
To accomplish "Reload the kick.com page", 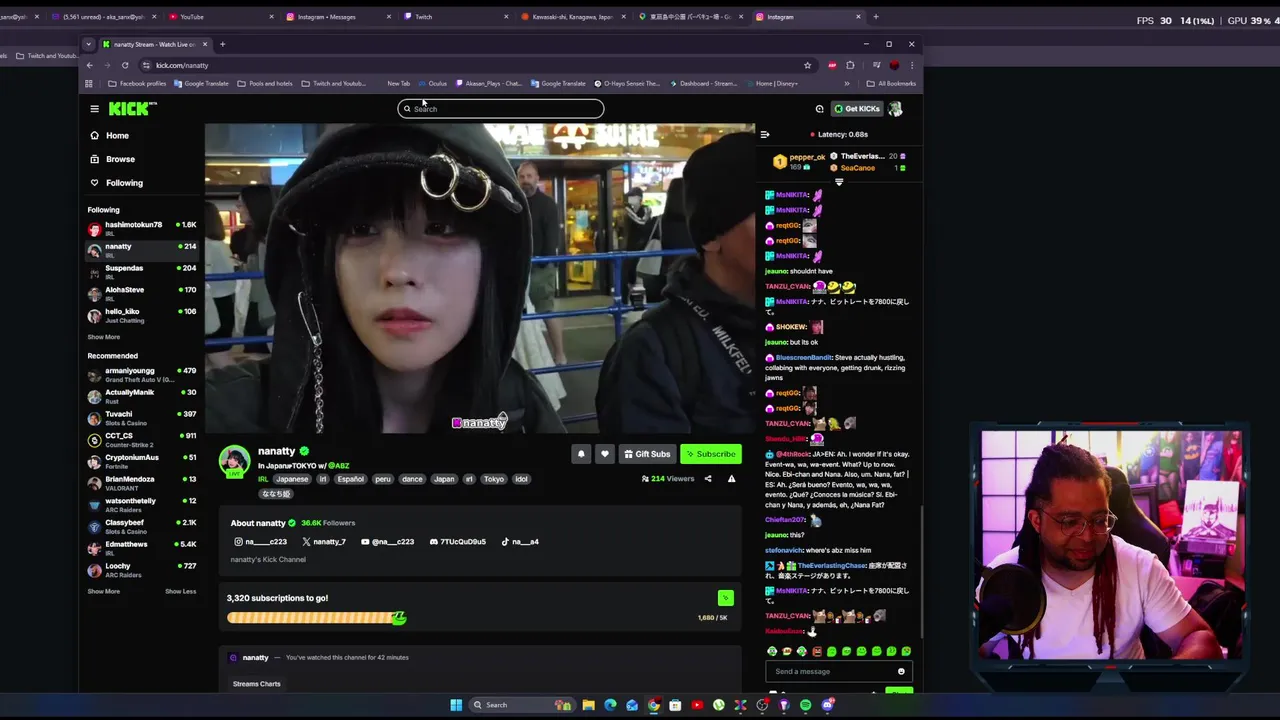I will click(x=125, y=65).
